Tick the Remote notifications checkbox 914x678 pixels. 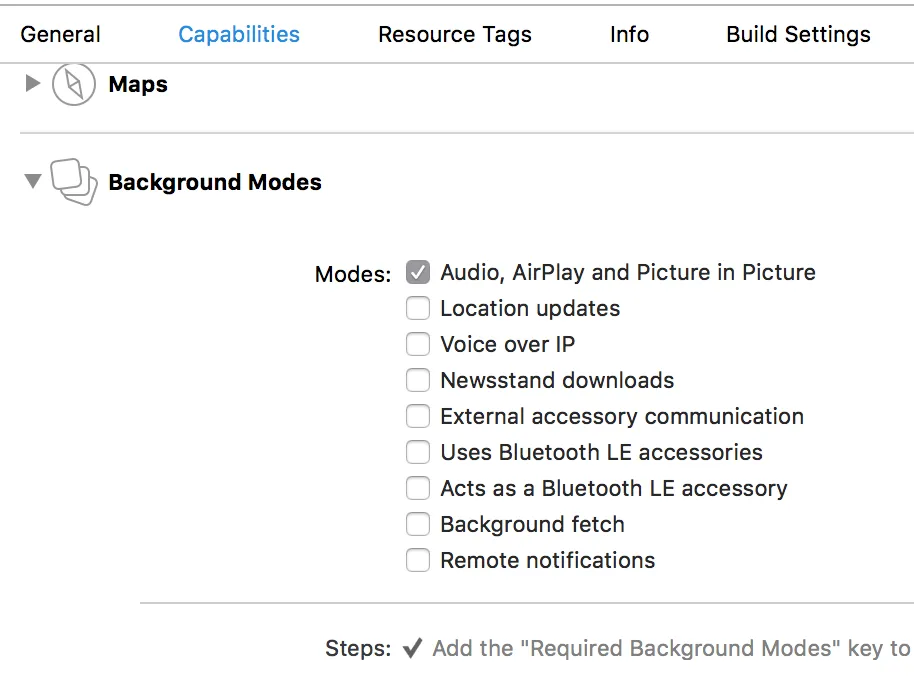pyautogui.click(x=418, y=560)
